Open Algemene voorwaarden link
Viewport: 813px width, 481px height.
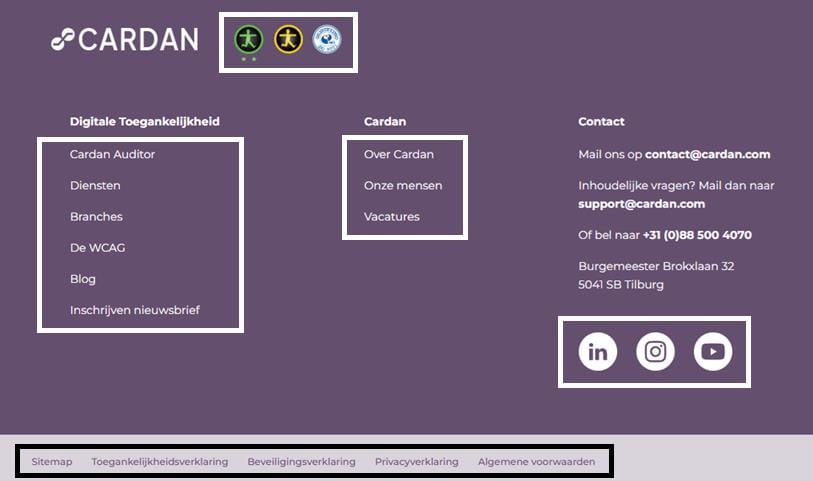click(537, 461)
